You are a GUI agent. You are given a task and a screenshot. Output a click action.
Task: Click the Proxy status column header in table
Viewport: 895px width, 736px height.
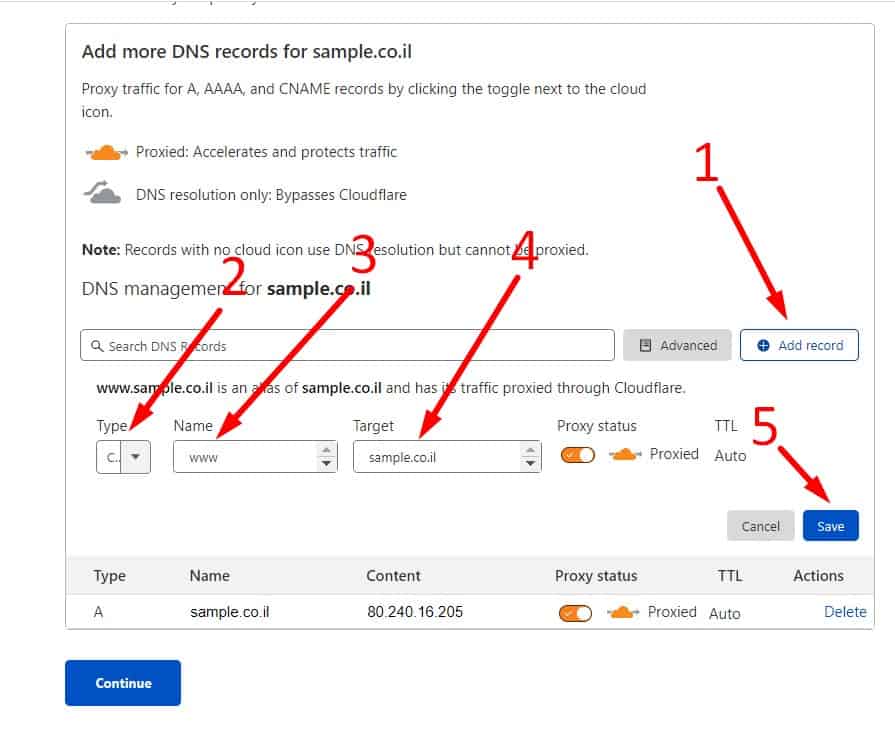point(596,576)
